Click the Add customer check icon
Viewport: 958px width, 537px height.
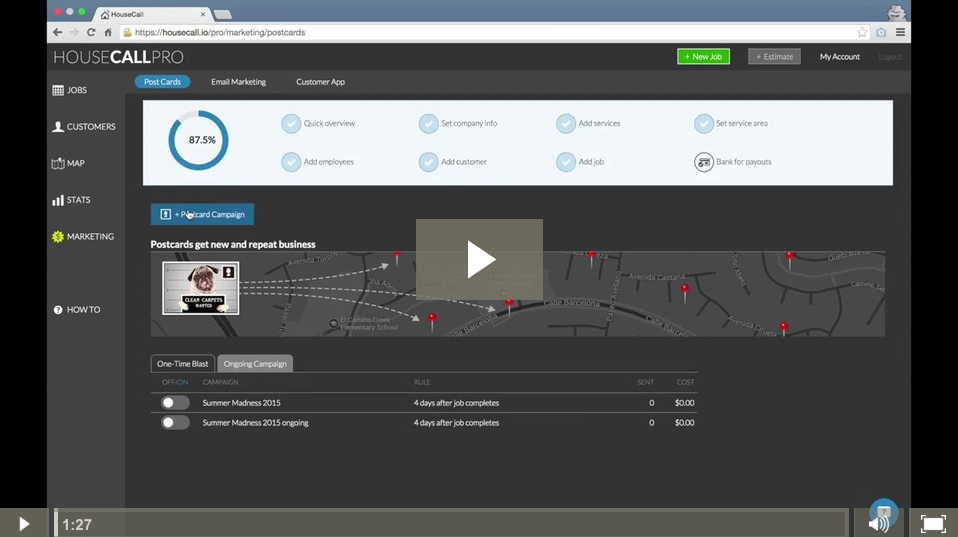428,162
